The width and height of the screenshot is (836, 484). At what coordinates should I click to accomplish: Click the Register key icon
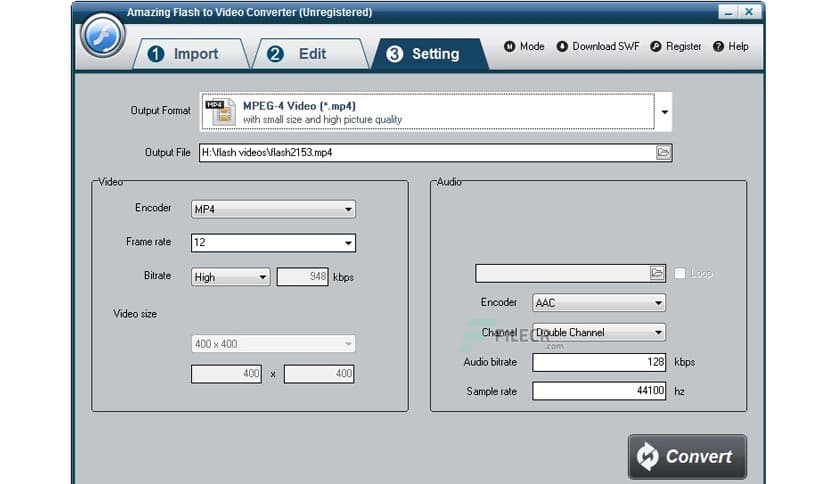point(656,47)
